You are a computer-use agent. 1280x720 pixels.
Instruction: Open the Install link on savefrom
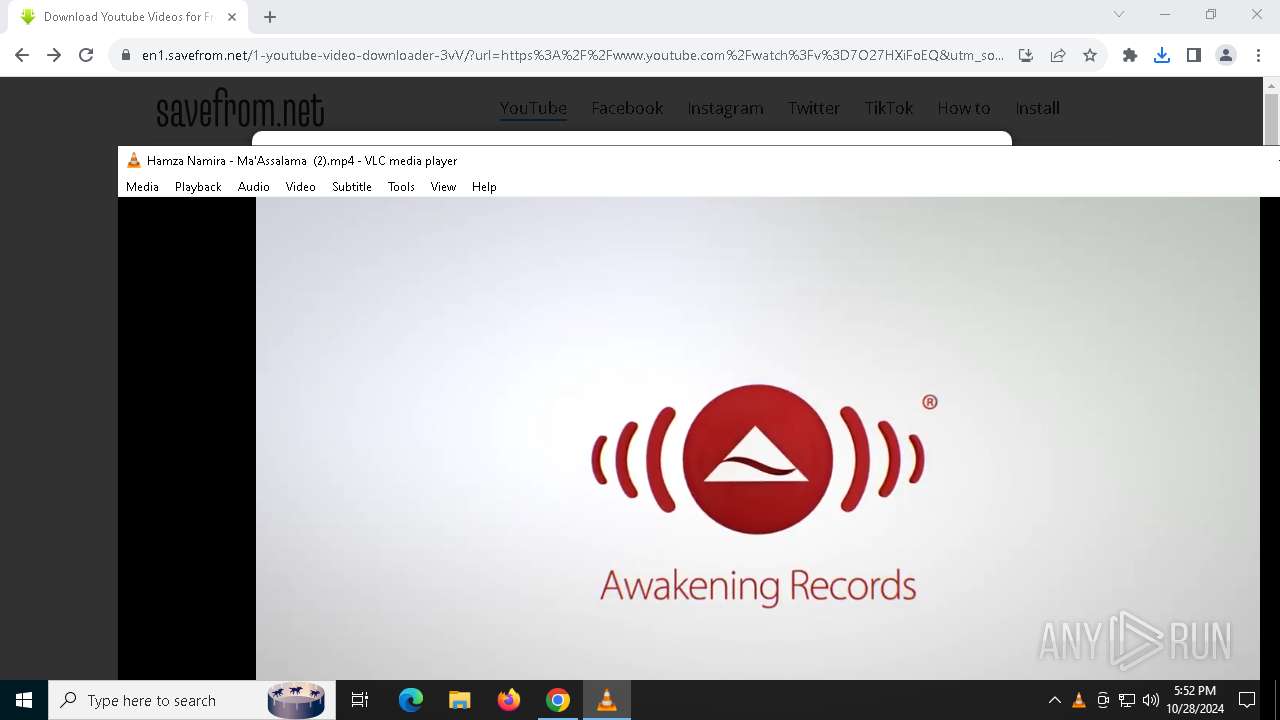[1037, 108]
